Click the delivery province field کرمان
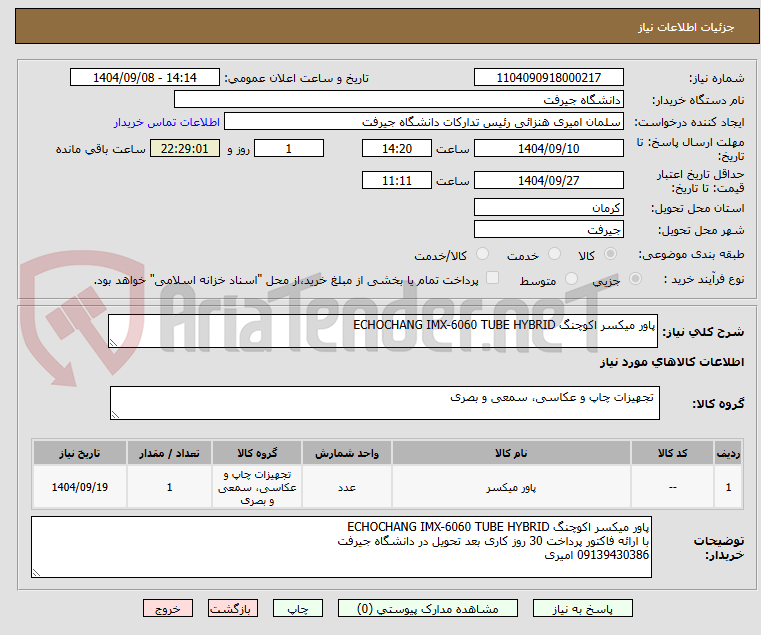This screenshot has height=635, width=761. 548,207
